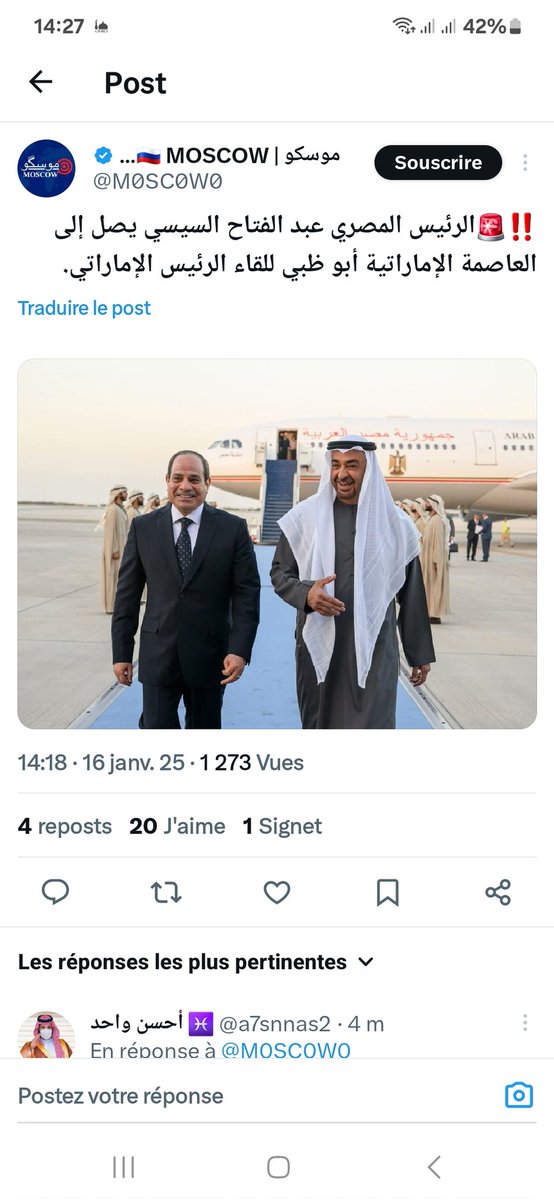
Task: Tap the Android home button
Action: (x=278, y=1166)
